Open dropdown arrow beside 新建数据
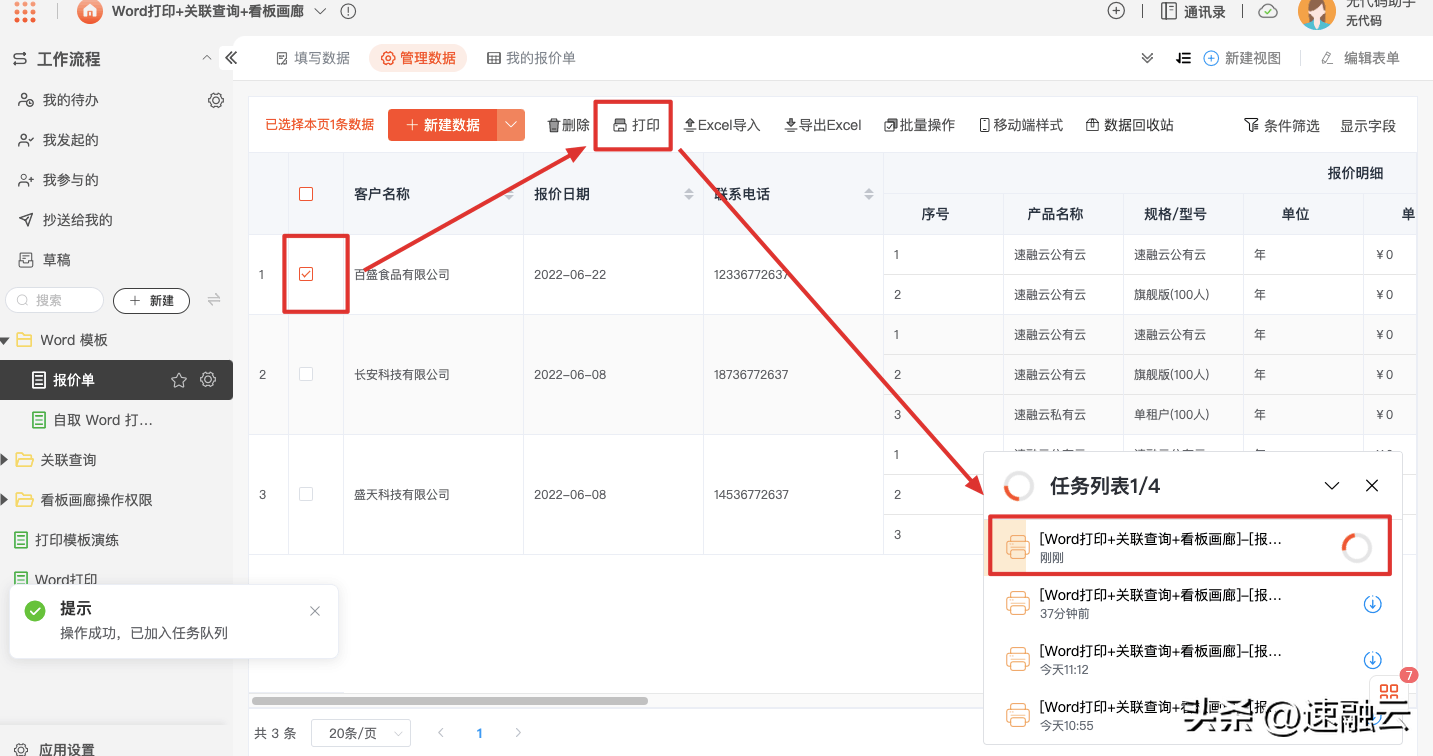This screenshot has width=1433, height=756. (x=511, y=125)
